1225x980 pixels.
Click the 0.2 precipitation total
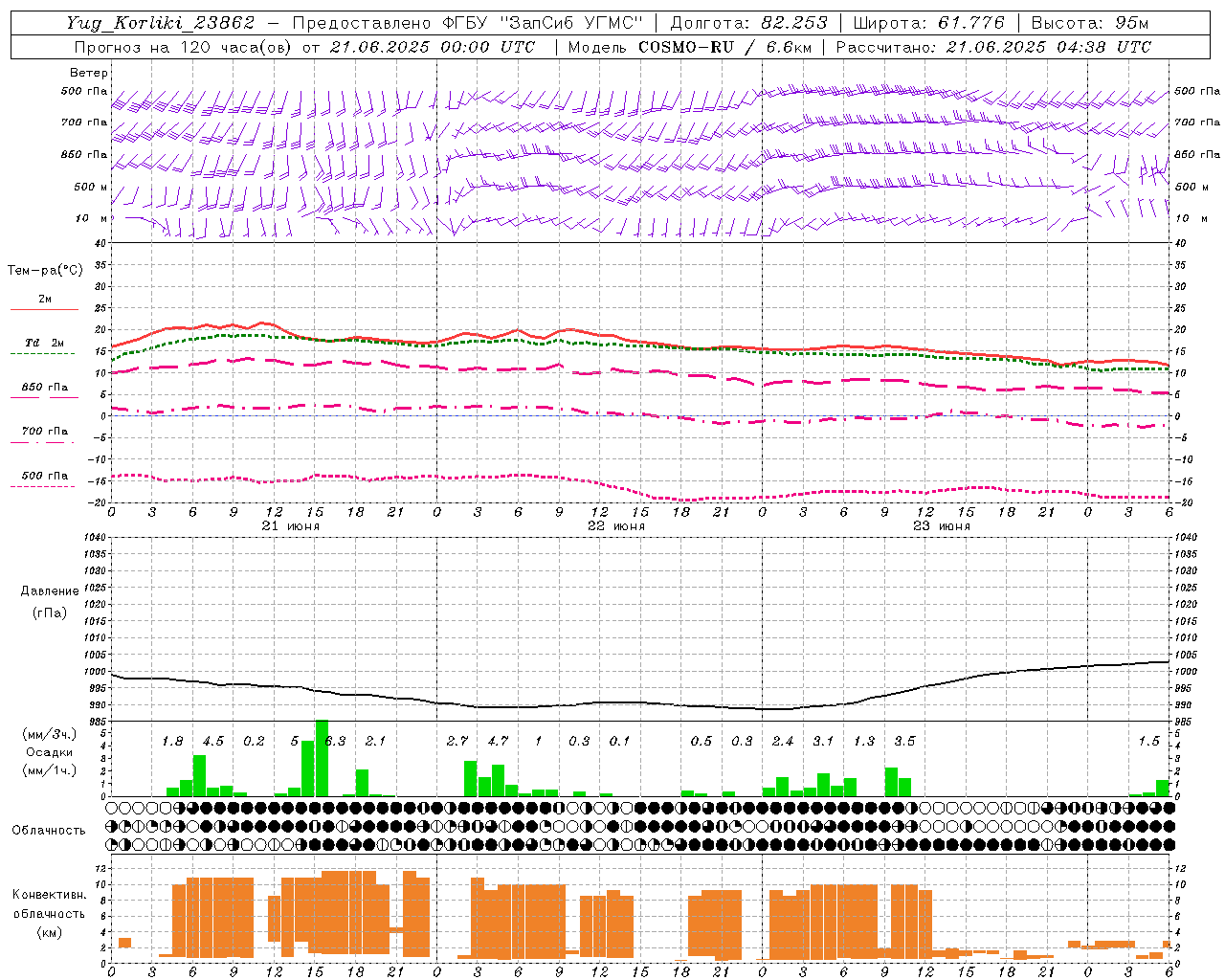254,741
